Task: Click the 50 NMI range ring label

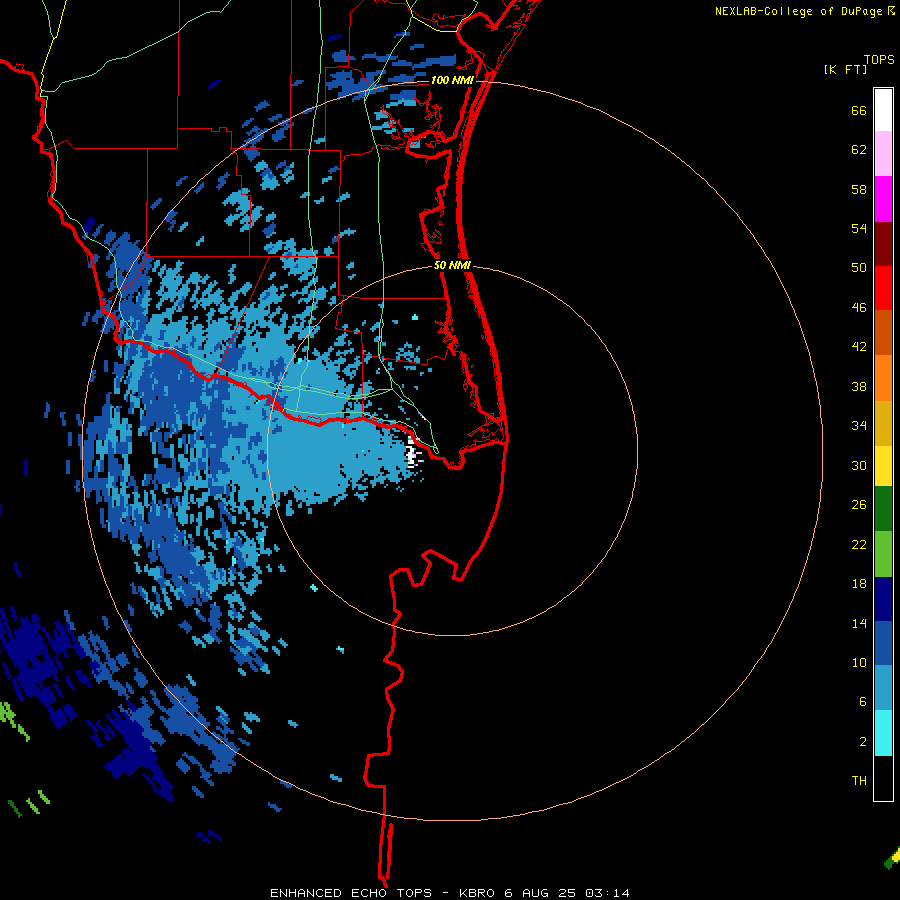Action: (x=452, y=265)
